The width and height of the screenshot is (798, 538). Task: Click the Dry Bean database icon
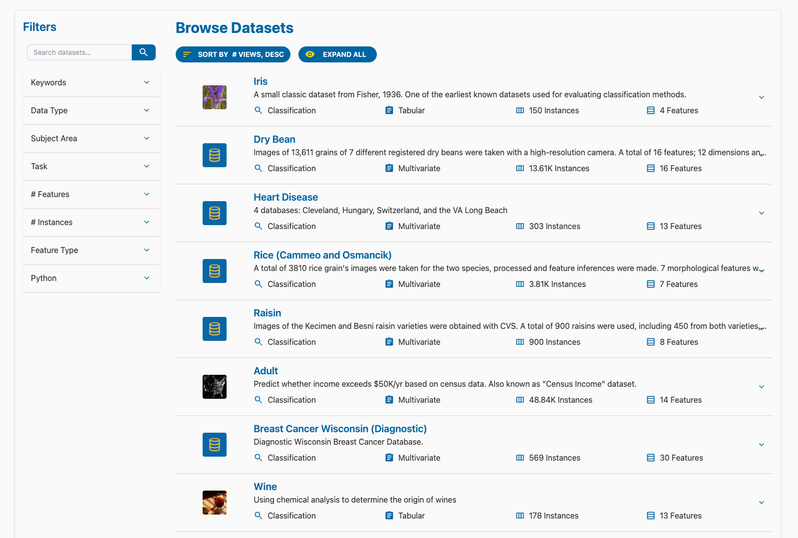(x=214, y=155)
